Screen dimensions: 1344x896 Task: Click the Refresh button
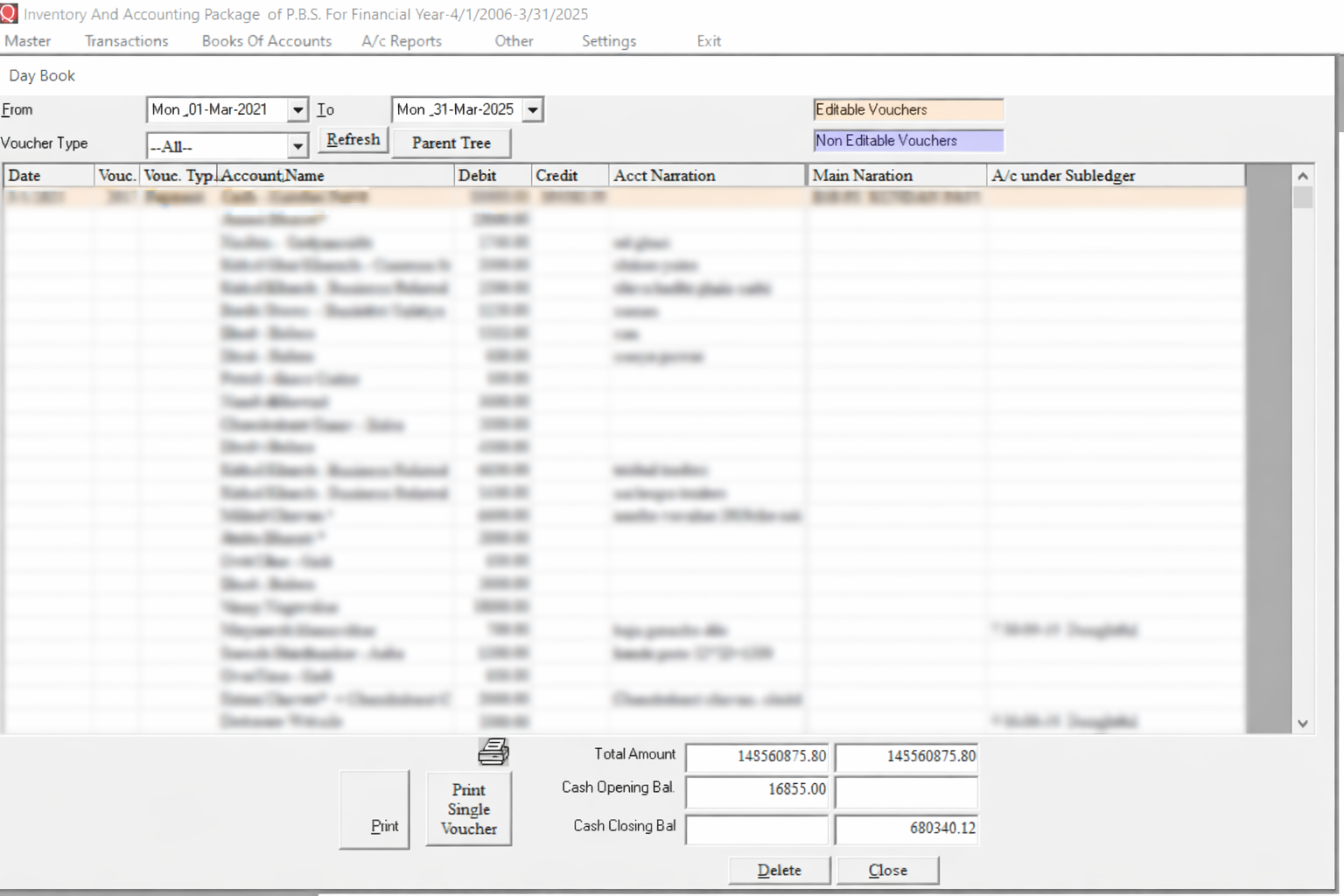click(x=353, y=140)
